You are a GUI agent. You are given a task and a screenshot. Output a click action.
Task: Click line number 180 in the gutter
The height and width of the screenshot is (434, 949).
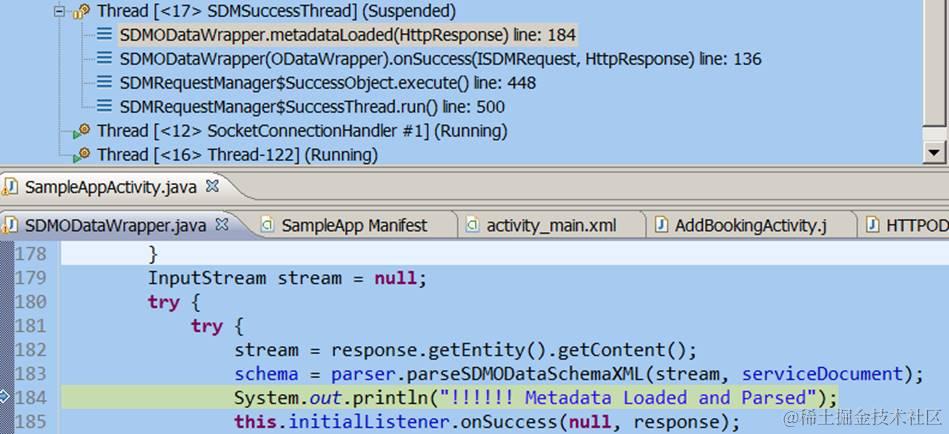31,301
